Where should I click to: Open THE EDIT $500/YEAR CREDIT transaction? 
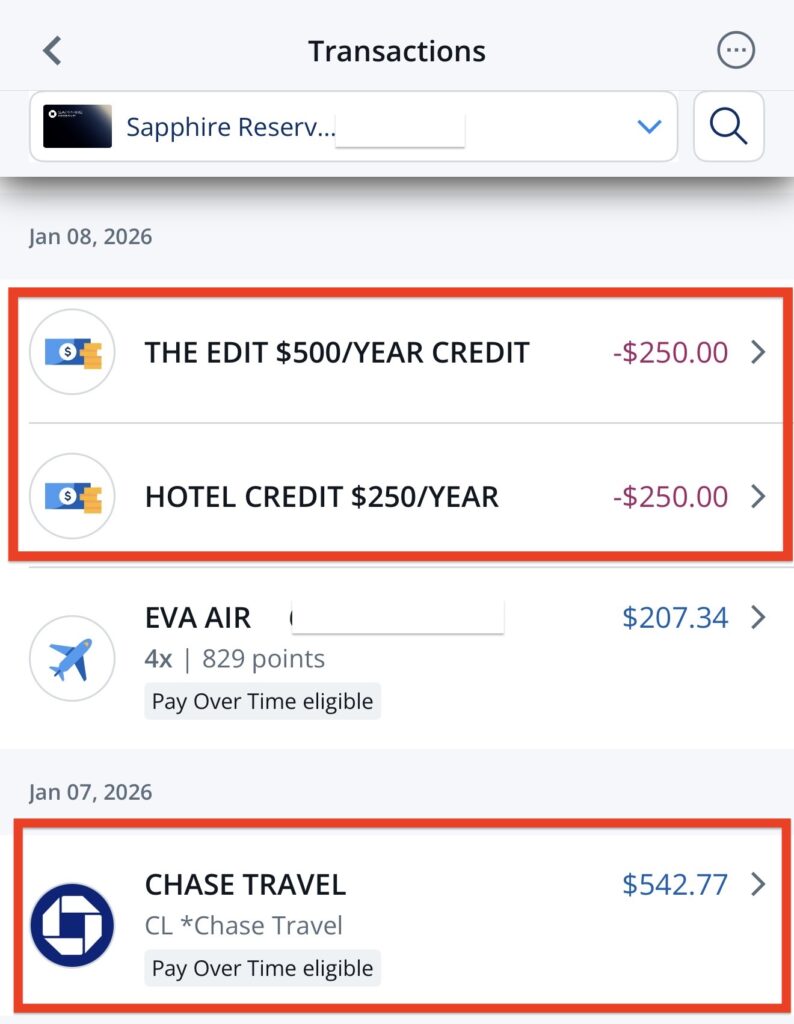coord(337,353)
